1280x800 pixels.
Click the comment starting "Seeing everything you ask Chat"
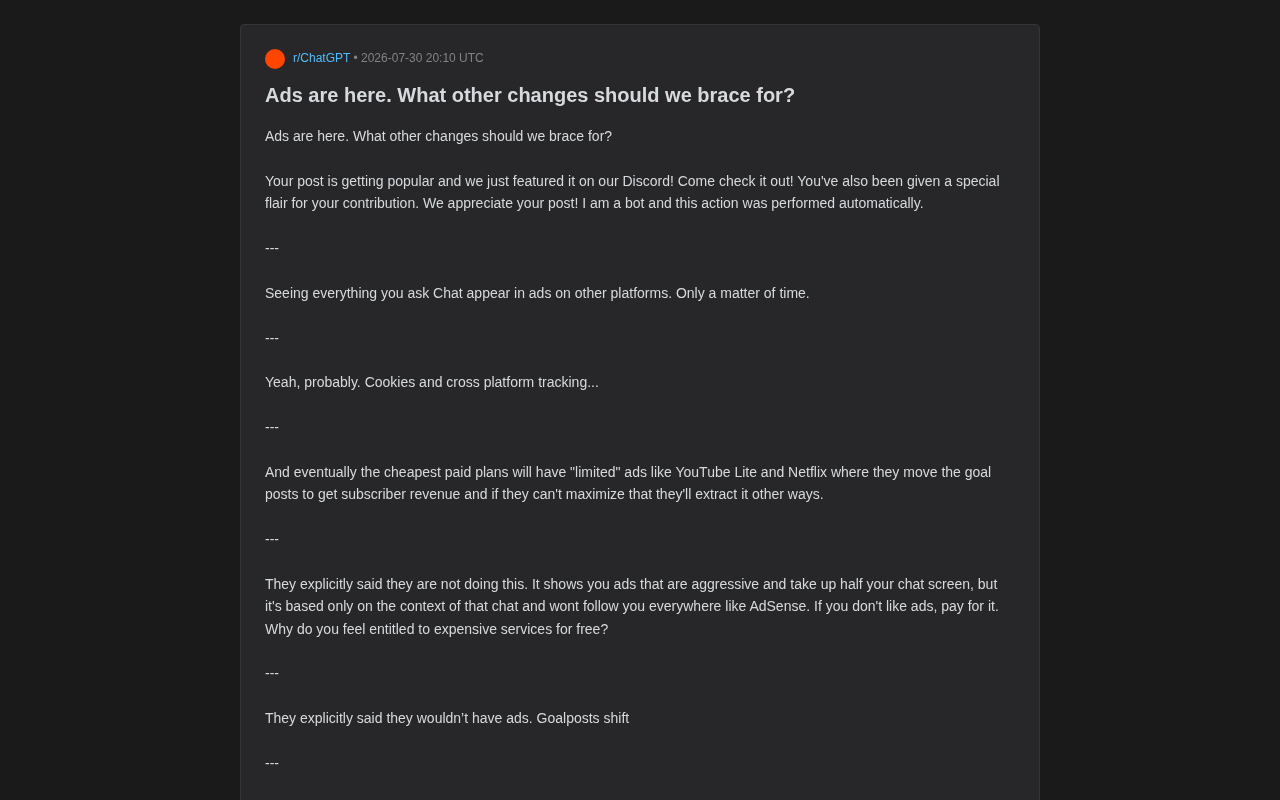tap(537, 293)
